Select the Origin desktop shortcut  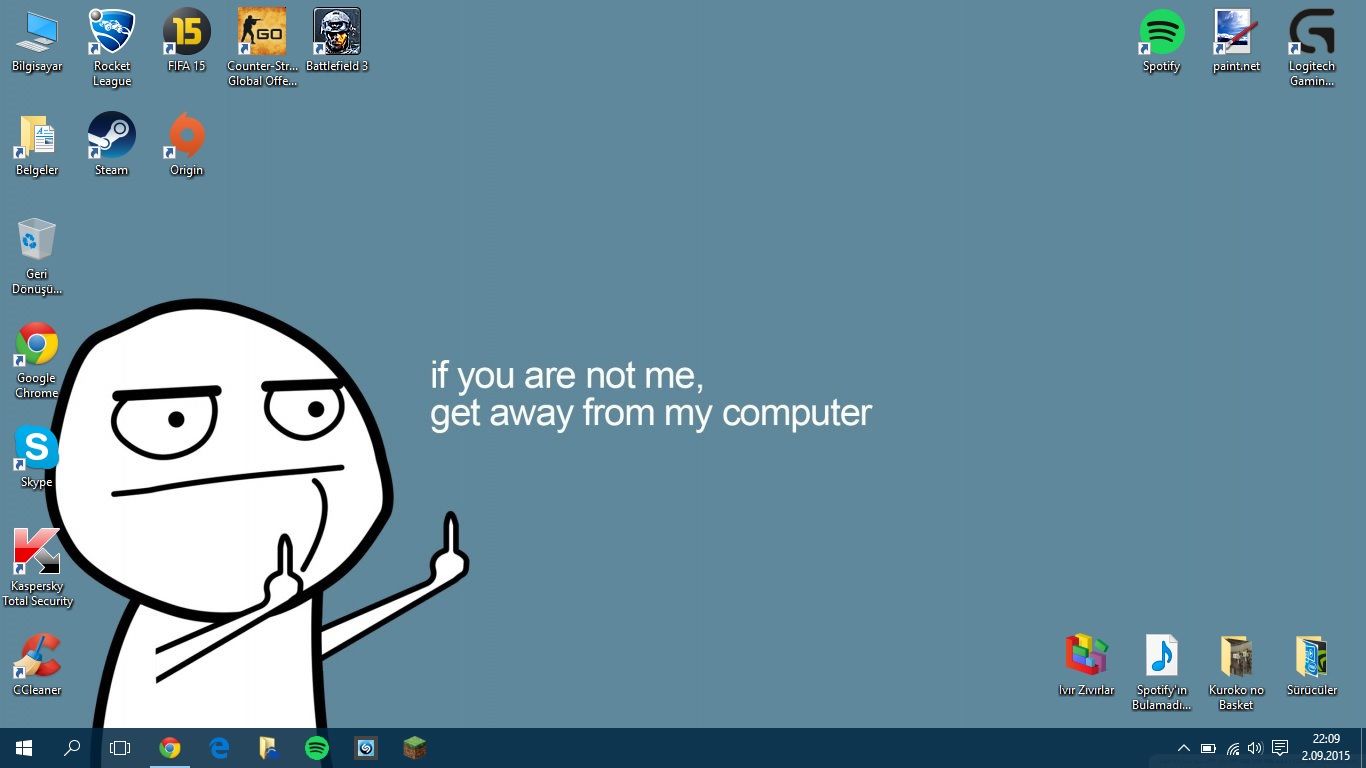pyautogui.click(x=187, y=145)
